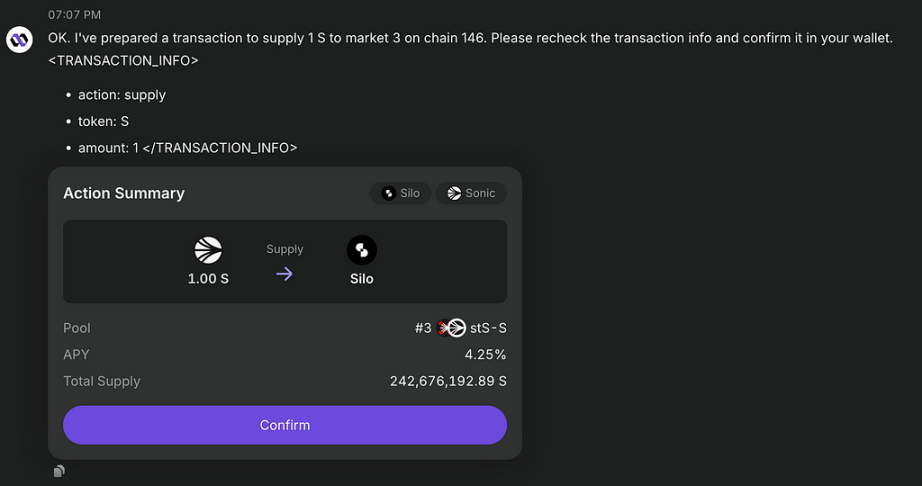Click the Sonic S token icon
This screenshot has height=486, width=922.
[x=208, y=250]
